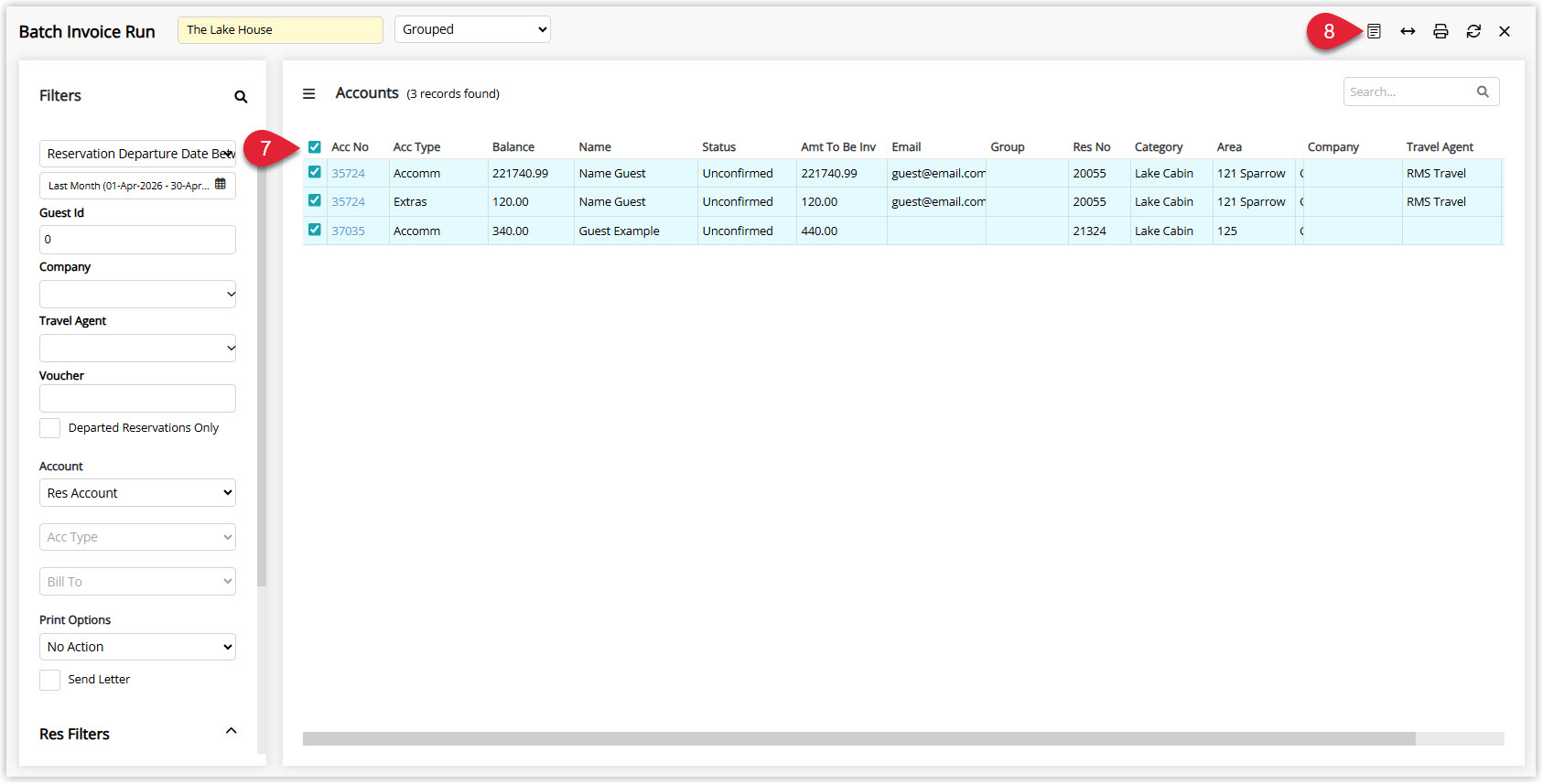Screen dimensions: 1543x784
Task: Click the expand width arrows icon
Action: pyautogui.click(x=1408, y=31)
